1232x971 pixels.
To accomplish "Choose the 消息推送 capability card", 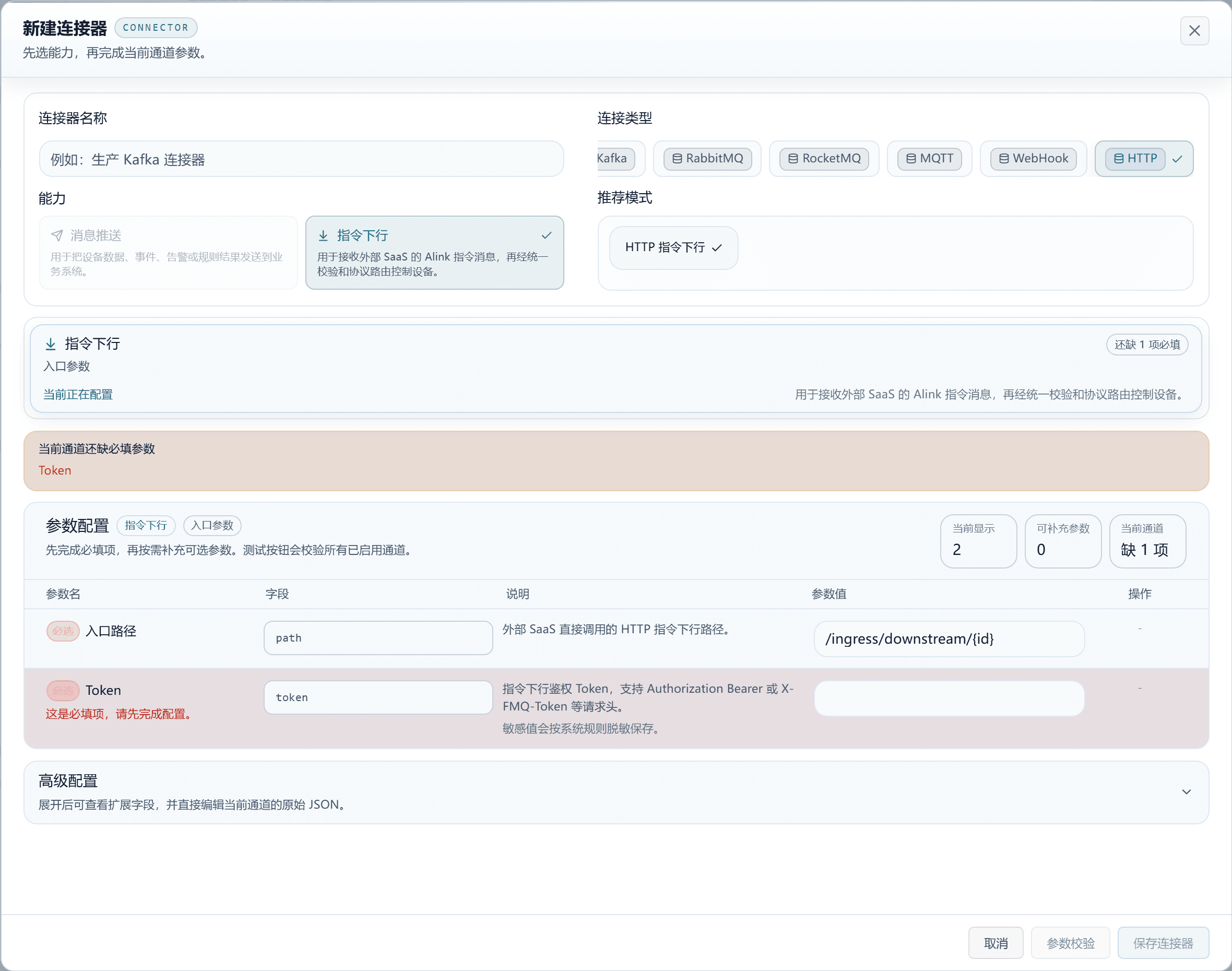I will [168, 253].
